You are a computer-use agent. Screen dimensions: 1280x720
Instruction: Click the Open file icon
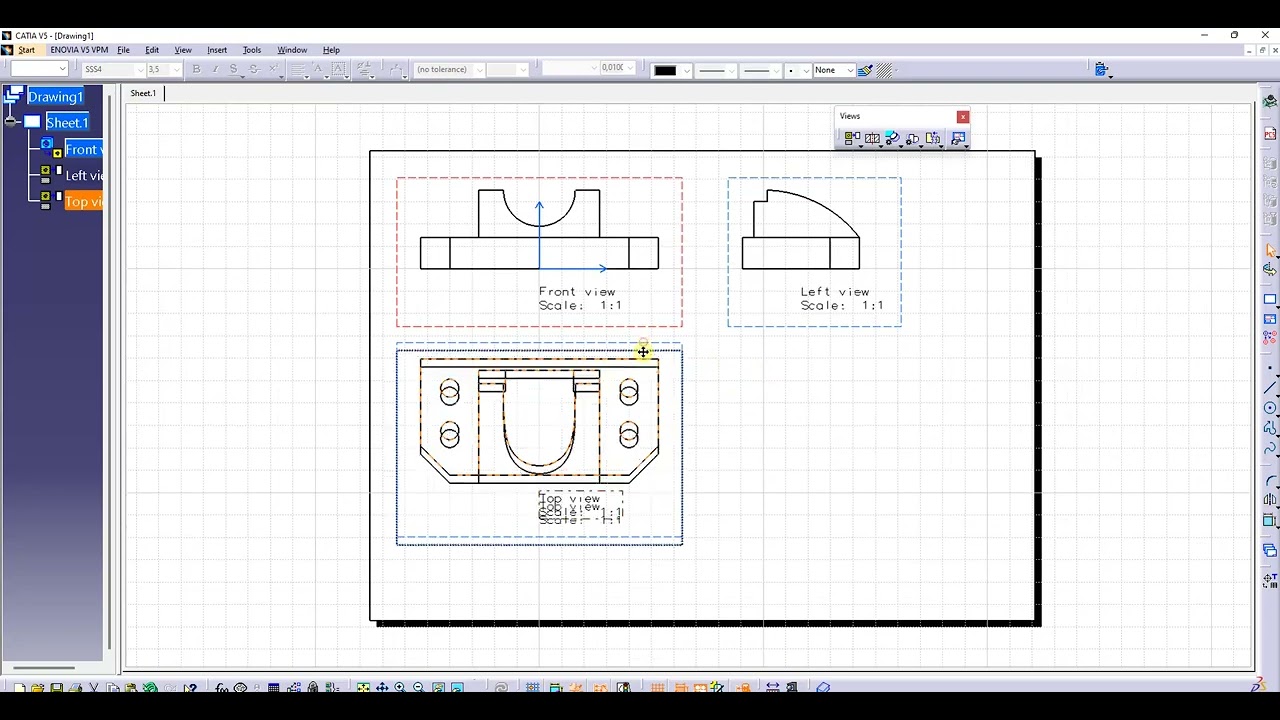click(x=37, y=688)
